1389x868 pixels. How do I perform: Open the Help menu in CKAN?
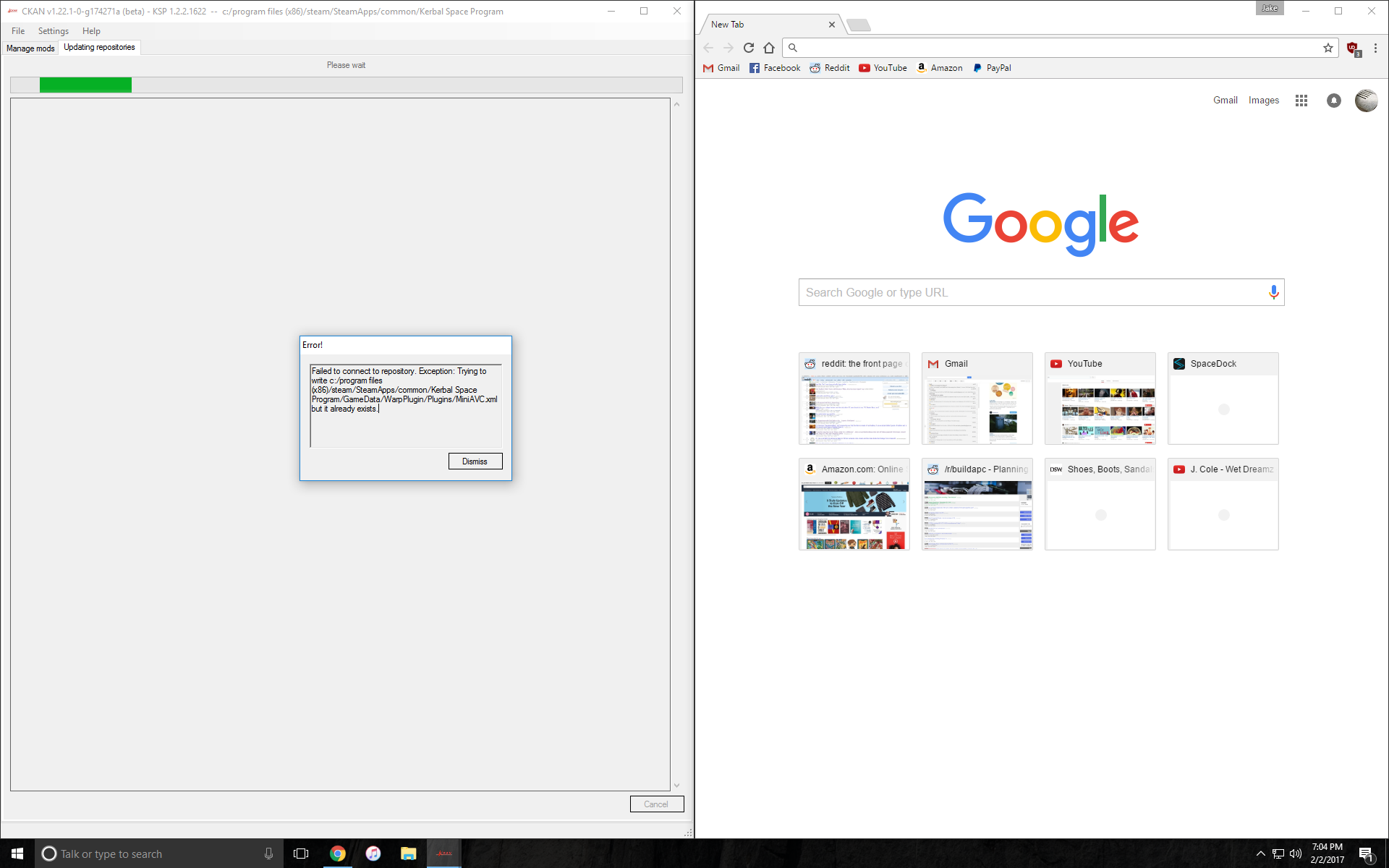pyautogui.click(x=91, y=31)
